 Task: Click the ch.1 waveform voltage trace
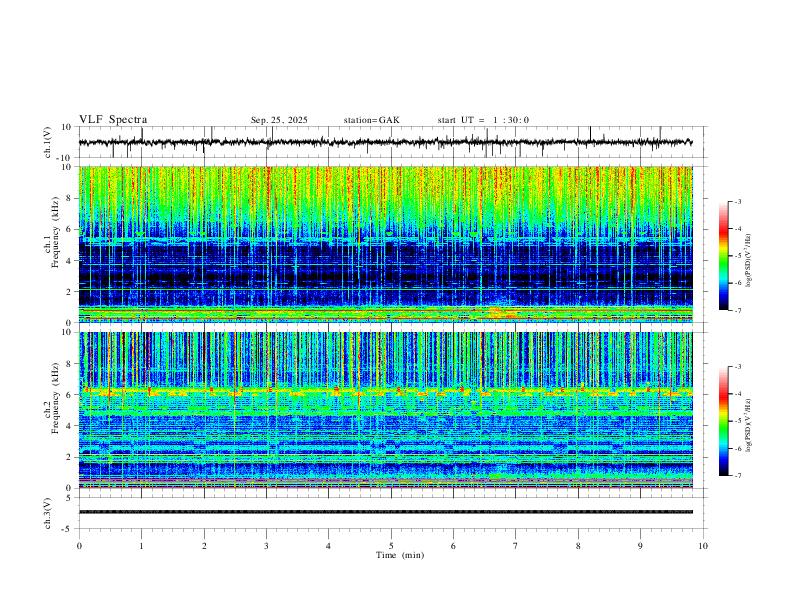[x=385, y=142]
